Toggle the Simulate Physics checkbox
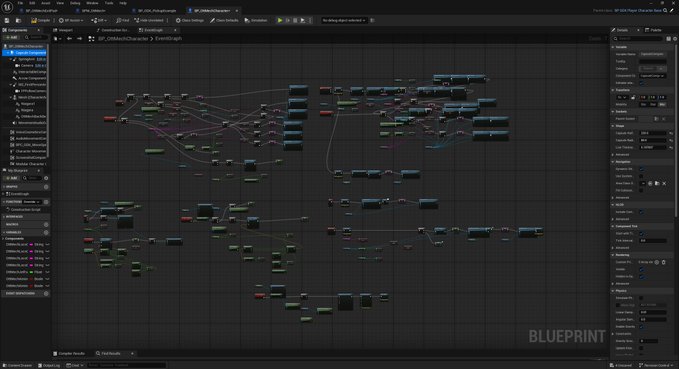 click(x=641, y=298)
